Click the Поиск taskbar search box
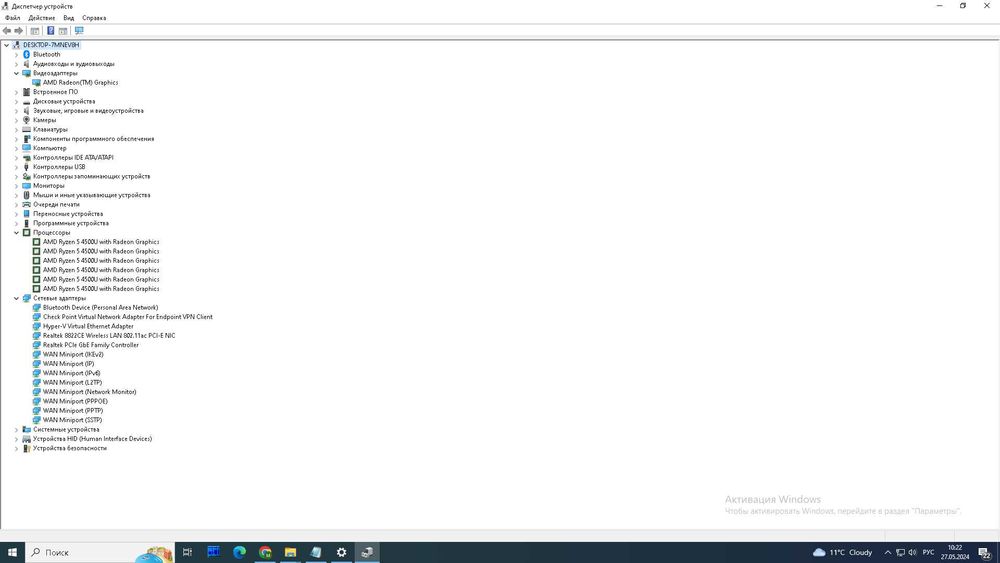Image resolution: width=1000 pixels, height=563 pixels. pyautogui.click(x=99, y=552)
